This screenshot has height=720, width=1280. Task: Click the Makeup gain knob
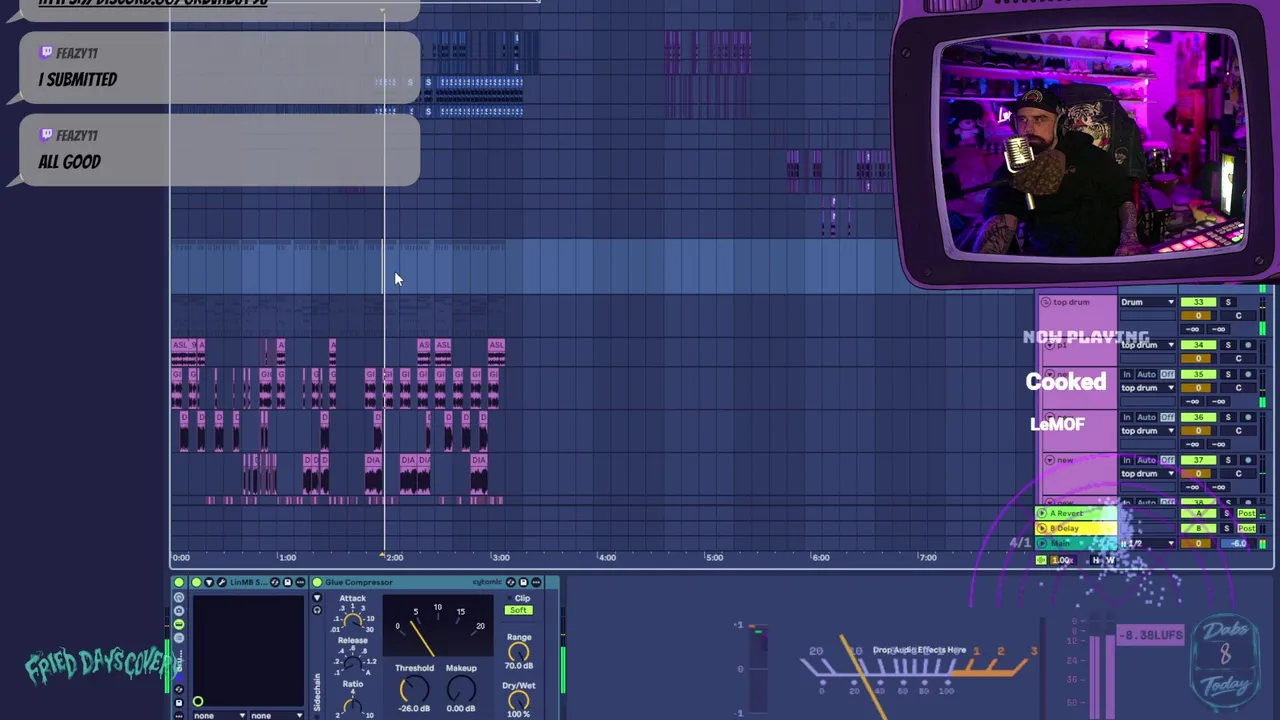pyautogui.click(x=461, y=688)
